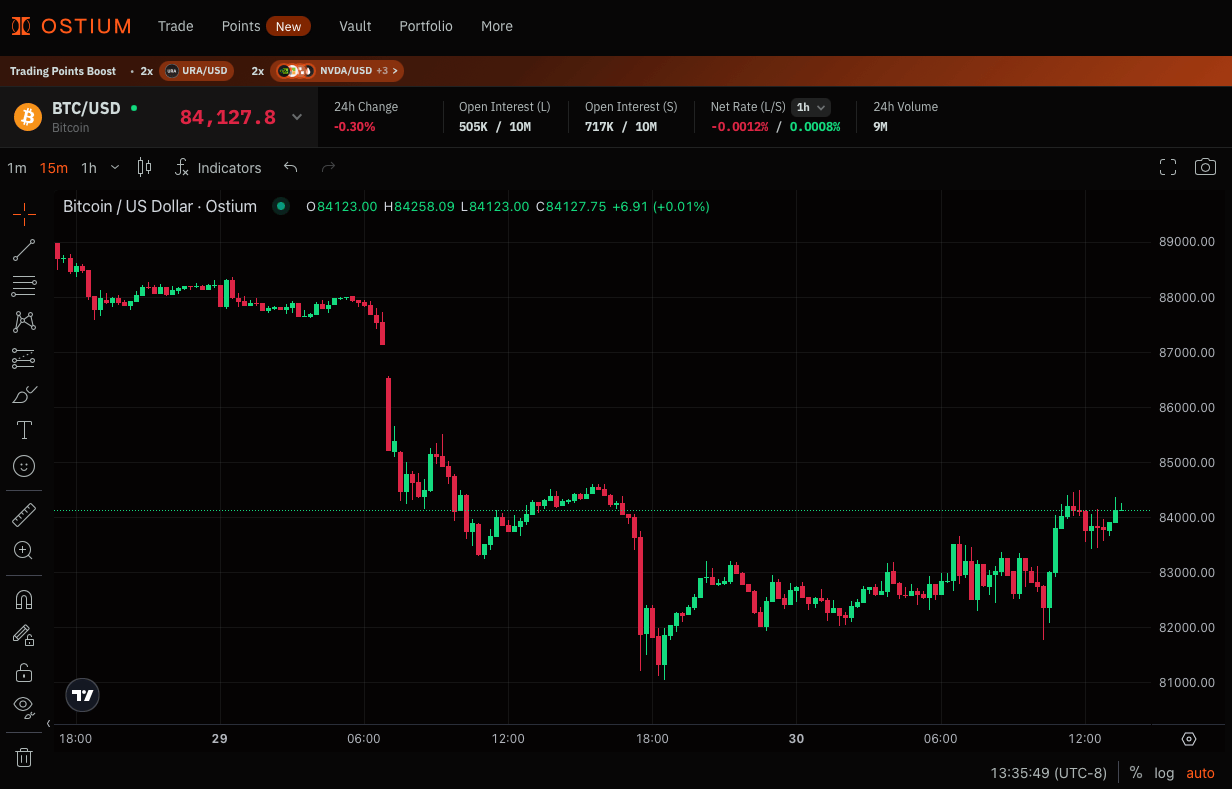Image resolution: width=1232 pixels, height=789 pixels.
Task: Click Open Interest (S) 717K / 10M
Action: click(x=621, y=127)
